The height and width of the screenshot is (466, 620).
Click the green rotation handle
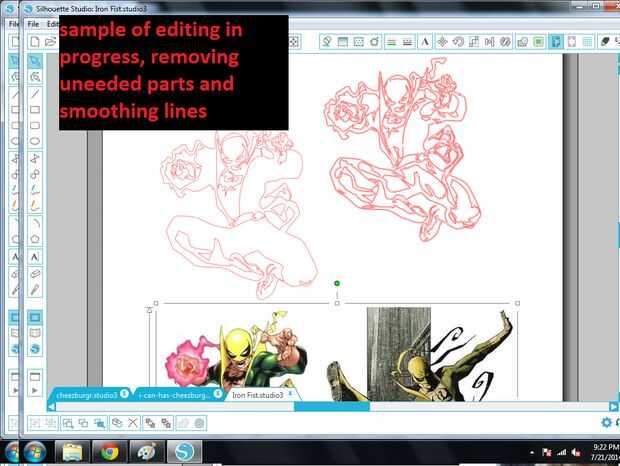tap(337, 283)
